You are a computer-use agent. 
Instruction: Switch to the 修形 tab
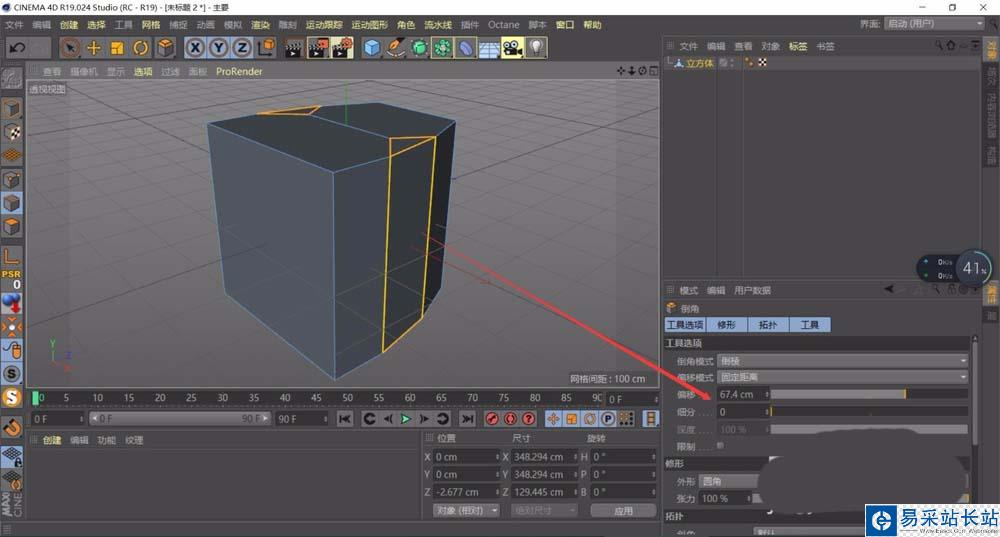[x=726, y=325]
